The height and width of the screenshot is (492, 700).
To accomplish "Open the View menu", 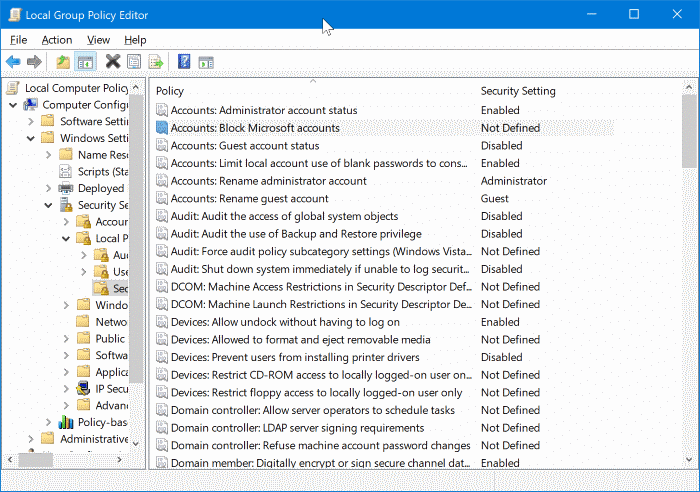I will pyautogui.click(x=98, y=40).
